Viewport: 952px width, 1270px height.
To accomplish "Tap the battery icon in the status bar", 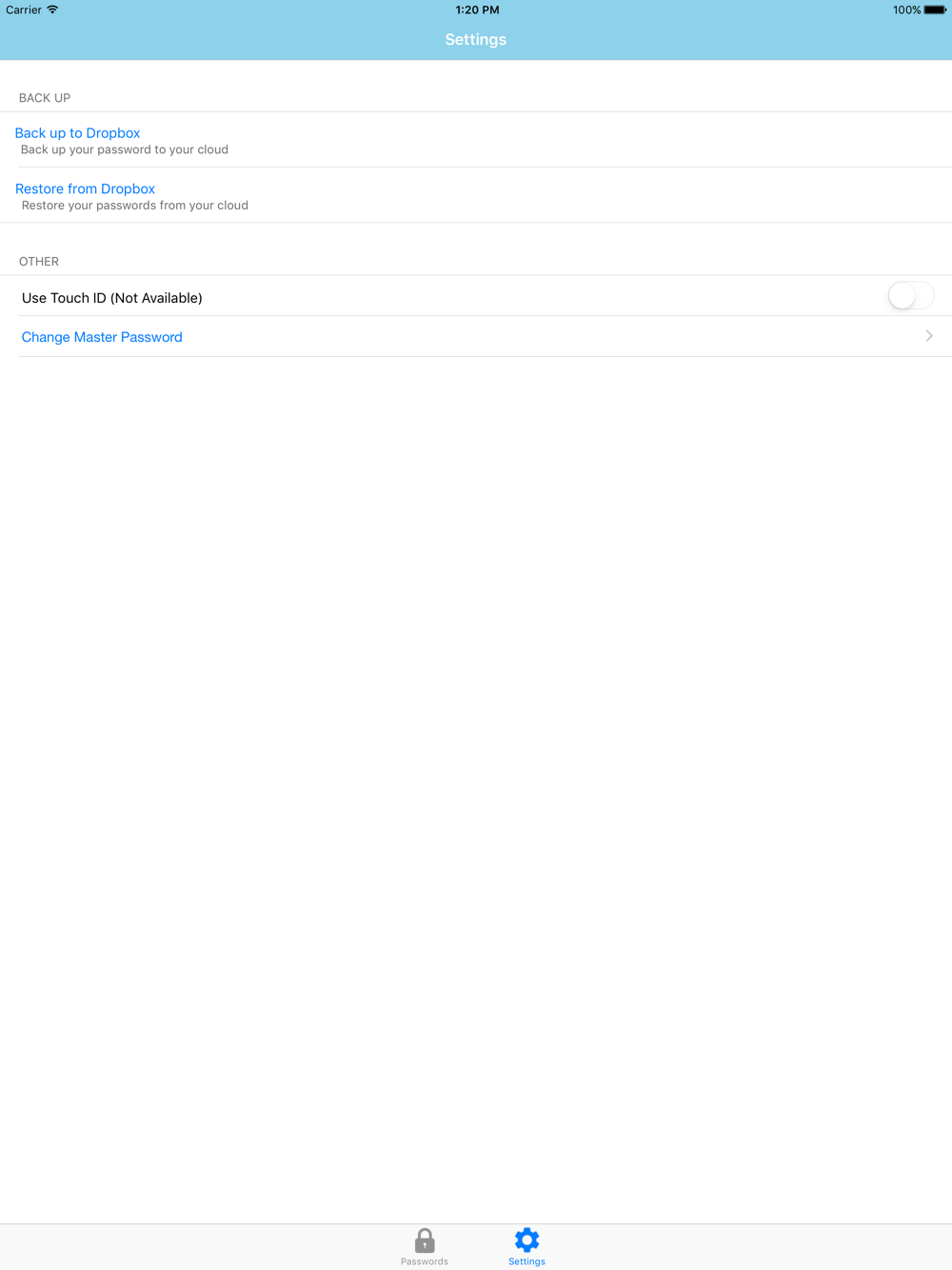I will (x=935, y=10).
